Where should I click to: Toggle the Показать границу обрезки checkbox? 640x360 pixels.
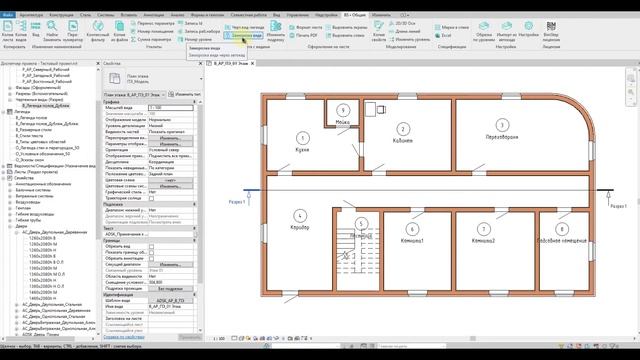[x=151, y=253]
